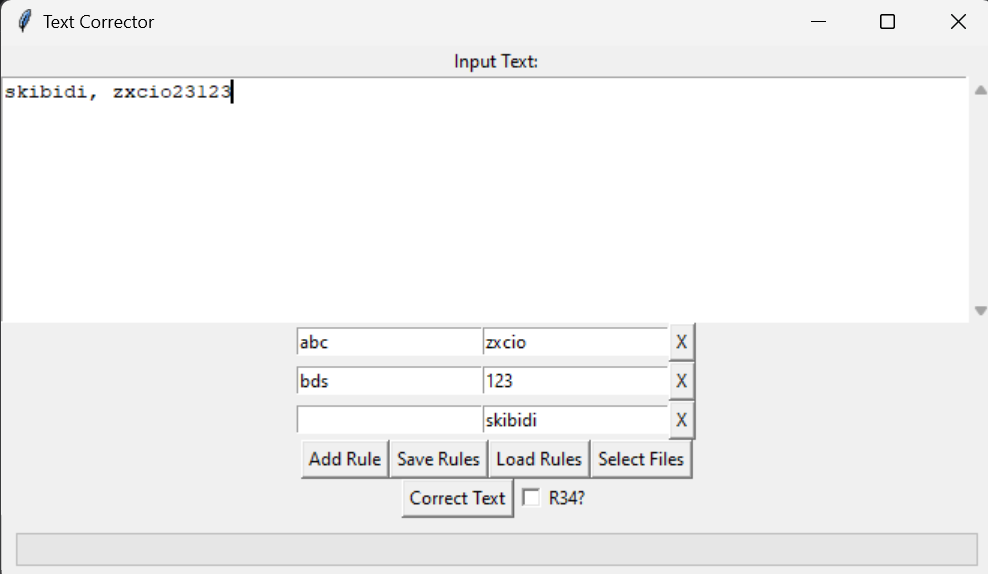Click Select Files button
The height and width of the screenshot is (574, 988).
[640, 459]
